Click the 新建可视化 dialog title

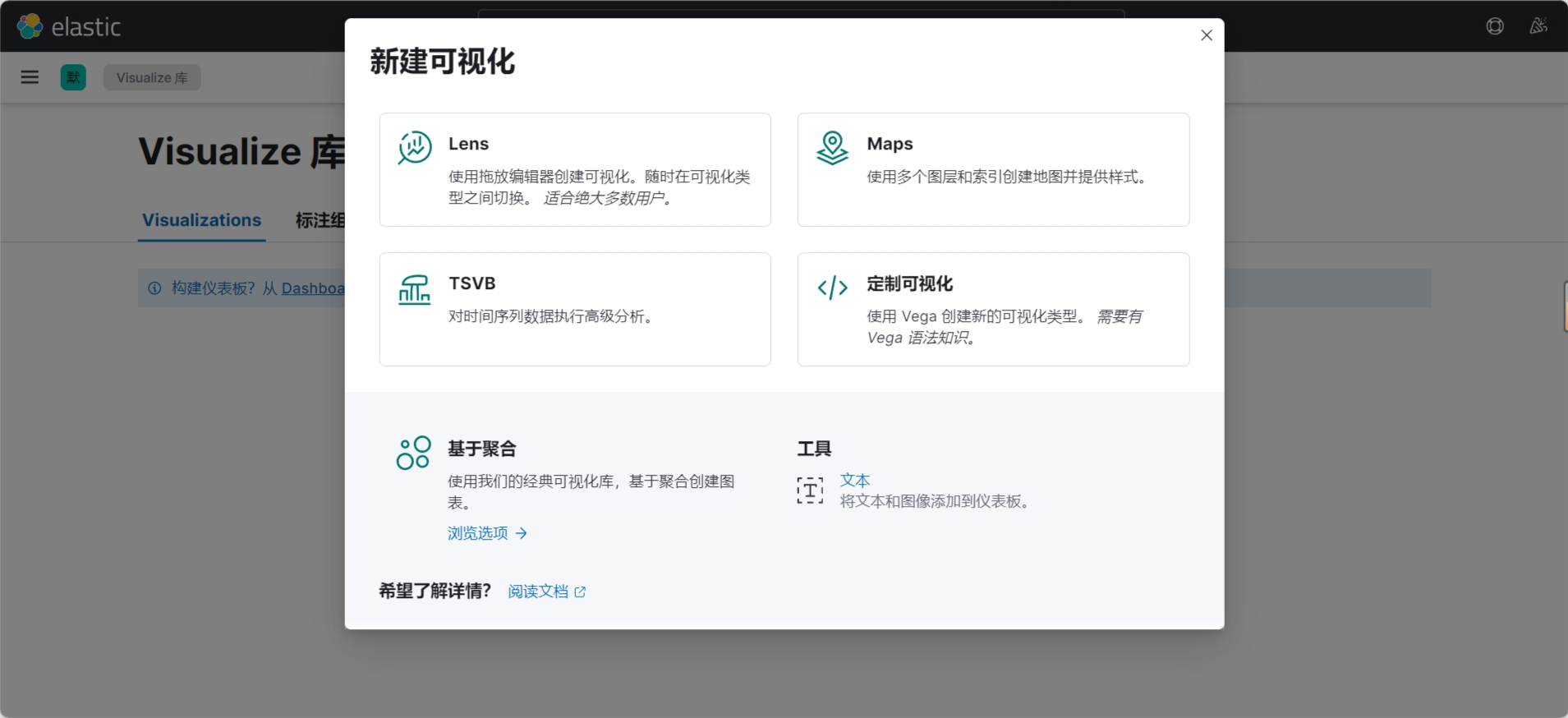point(442,62)
